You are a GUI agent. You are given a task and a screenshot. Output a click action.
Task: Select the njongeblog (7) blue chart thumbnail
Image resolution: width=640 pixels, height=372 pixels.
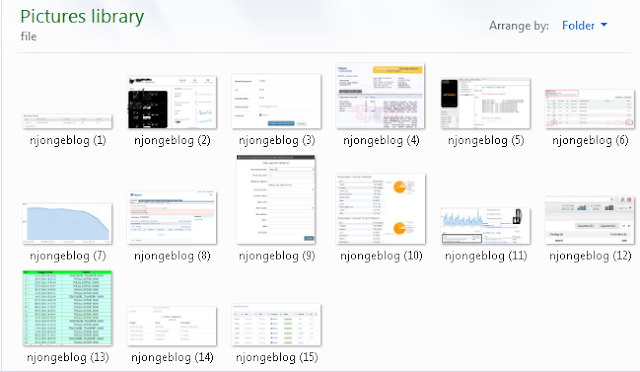click(67, 224)
